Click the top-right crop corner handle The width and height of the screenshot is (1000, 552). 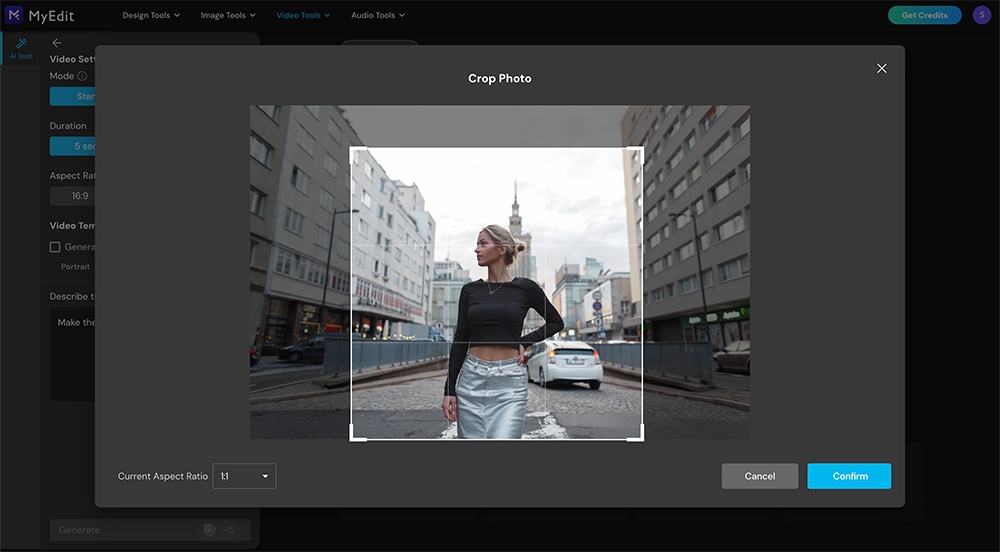click(640, 151)
